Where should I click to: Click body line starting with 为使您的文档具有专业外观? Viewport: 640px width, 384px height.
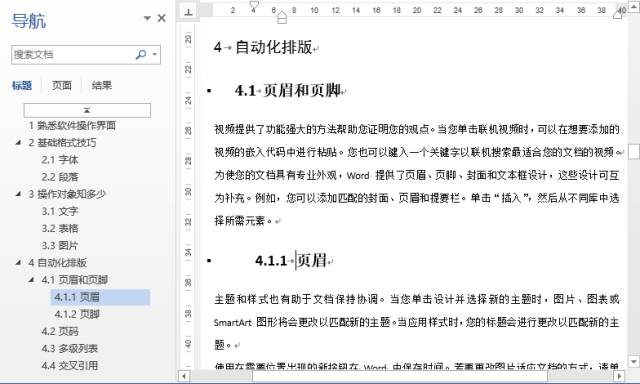(x=417, y=175)
